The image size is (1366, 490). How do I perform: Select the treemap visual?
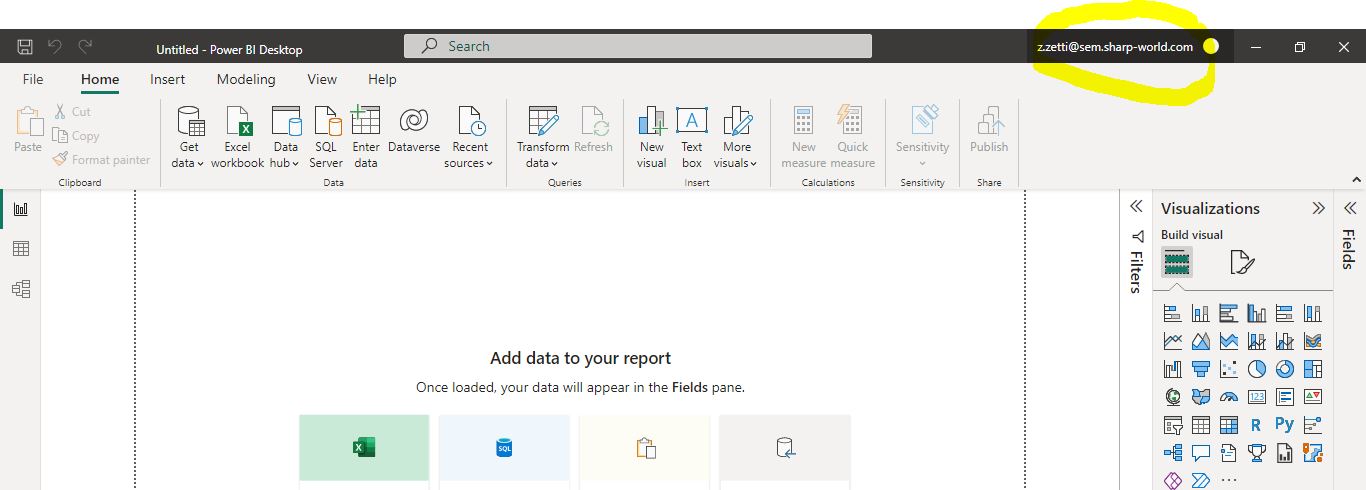pos(1313,369)
